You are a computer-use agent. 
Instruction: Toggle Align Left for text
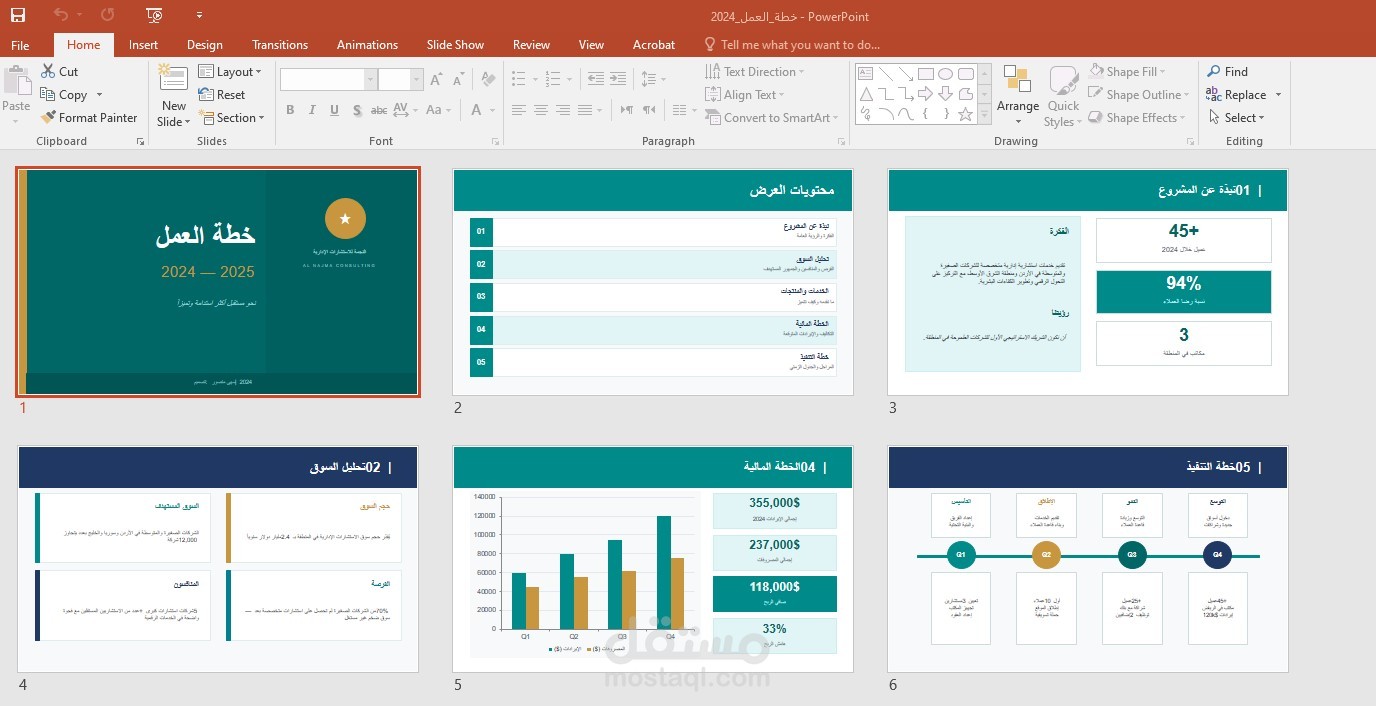(x=518, y=110)
